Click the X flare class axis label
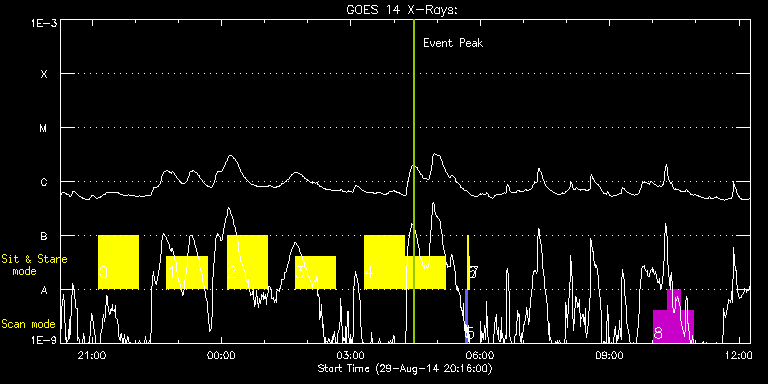The width and height of the screenshot is (768, 384). point(44,74)
